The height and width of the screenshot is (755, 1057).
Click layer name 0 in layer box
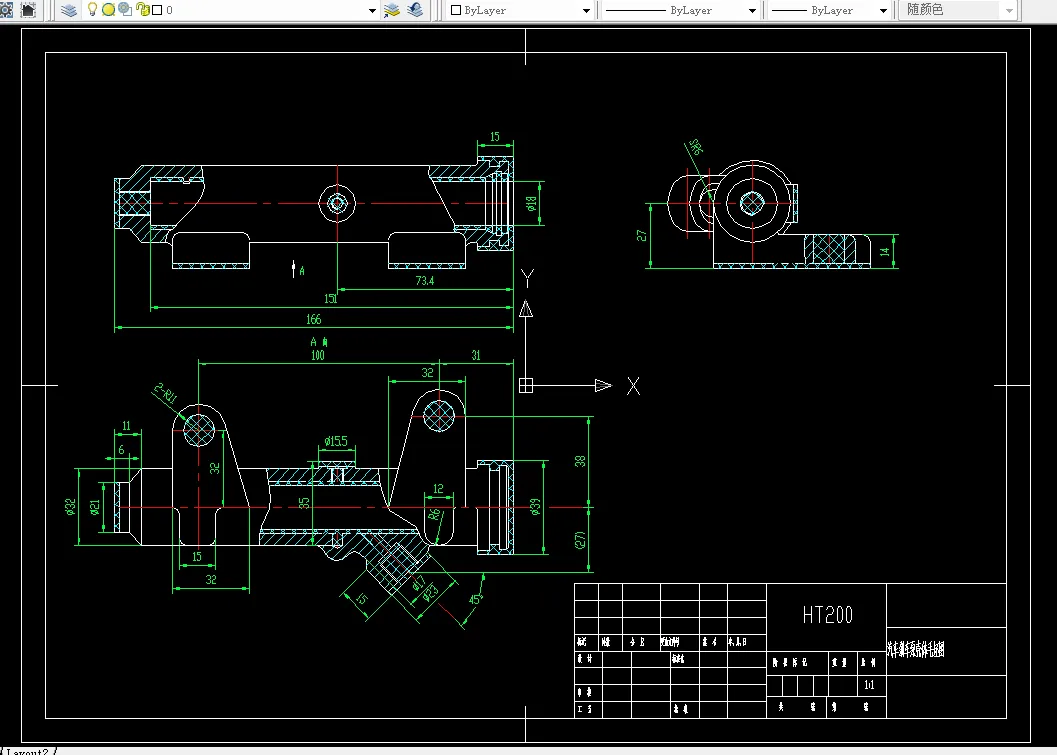pyautogui.click(x=169, y=10)
